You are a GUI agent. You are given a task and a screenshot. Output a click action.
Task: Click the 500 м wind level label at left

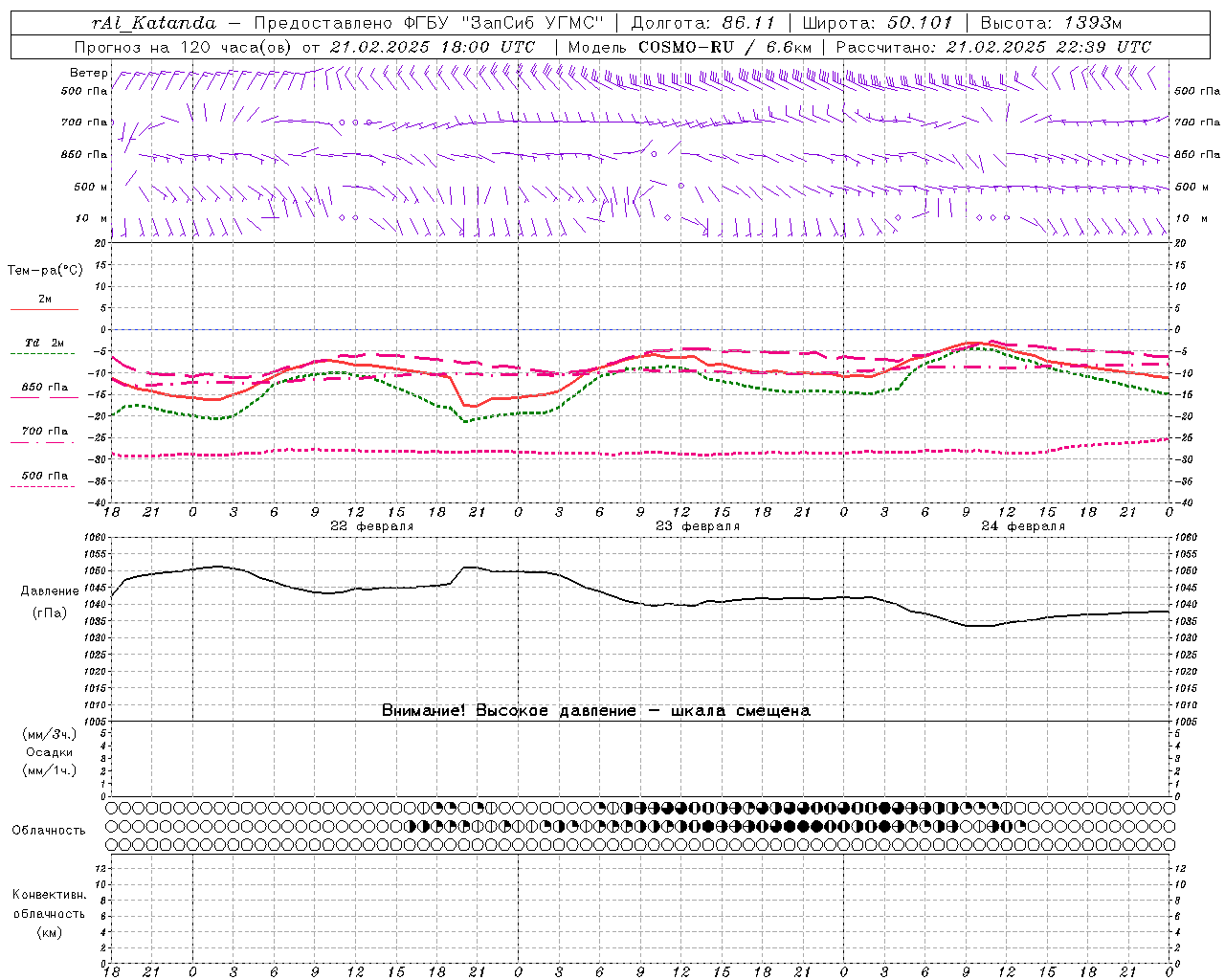(x=91, y=187)
